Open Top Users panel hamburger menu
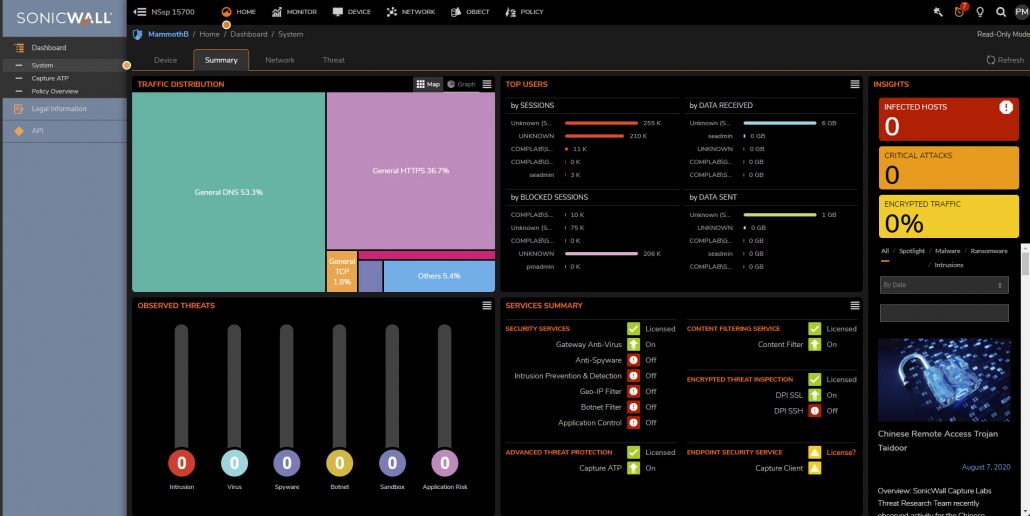1030x516 pixels. pyautogui.click(x=855, y=84)
